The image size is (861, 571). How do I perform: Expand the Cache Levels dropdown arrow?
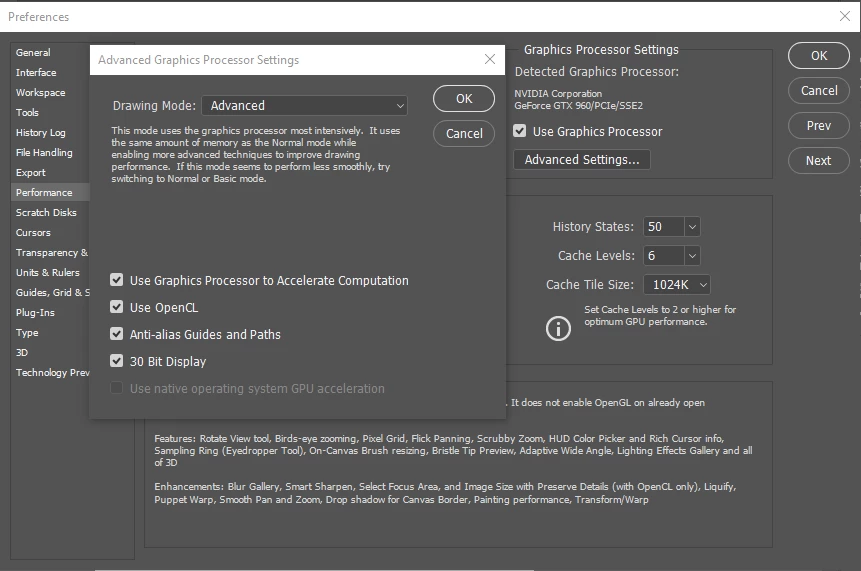[692, 256]
